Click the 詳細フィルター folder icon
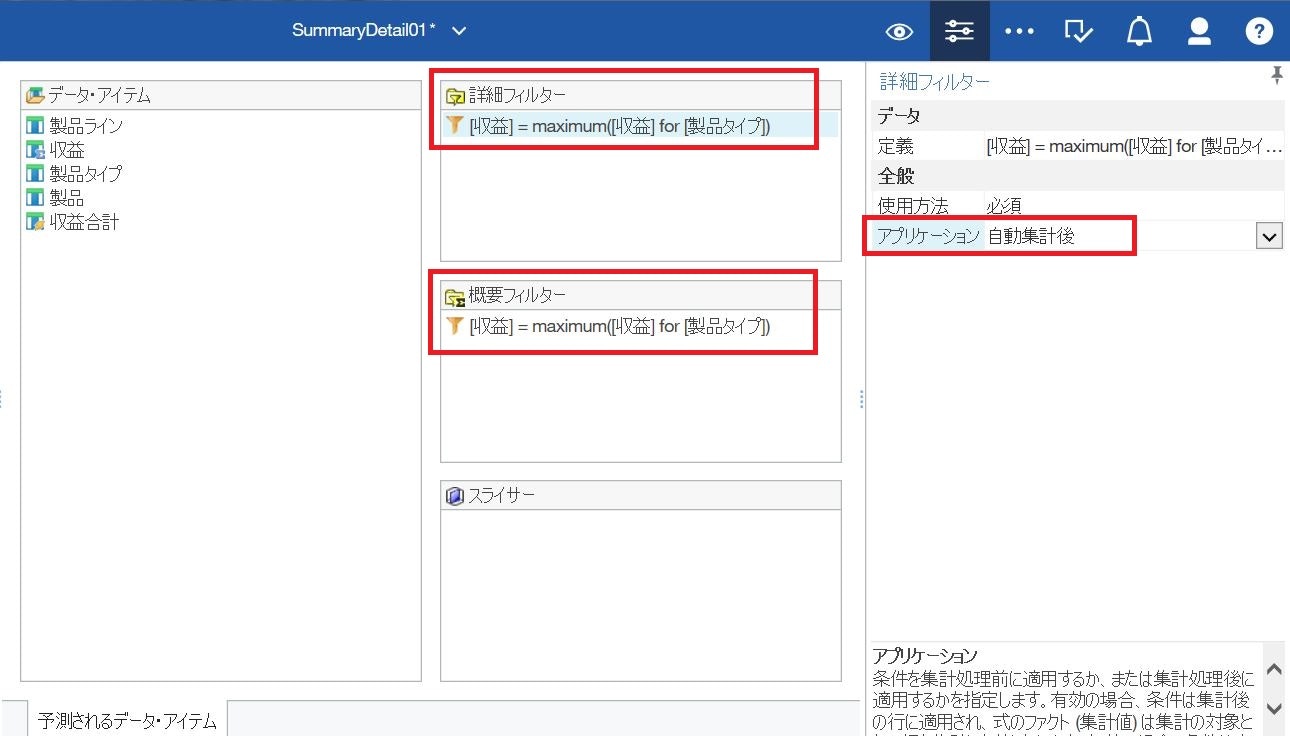This screenshot has height=736, width=1290. (x=455, y=95)
